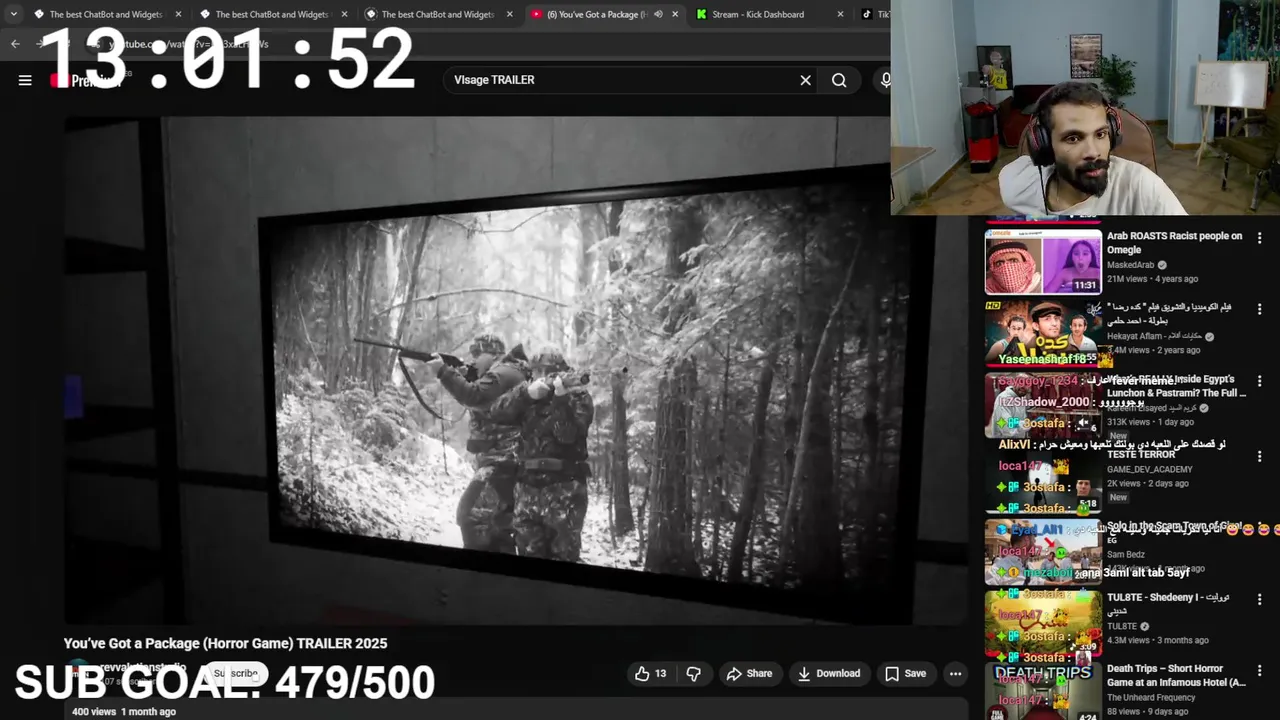Screen dimensions: 1280x720
Task: Open the Hekayat Aflam movie thumbnail
Action: 1043,333
